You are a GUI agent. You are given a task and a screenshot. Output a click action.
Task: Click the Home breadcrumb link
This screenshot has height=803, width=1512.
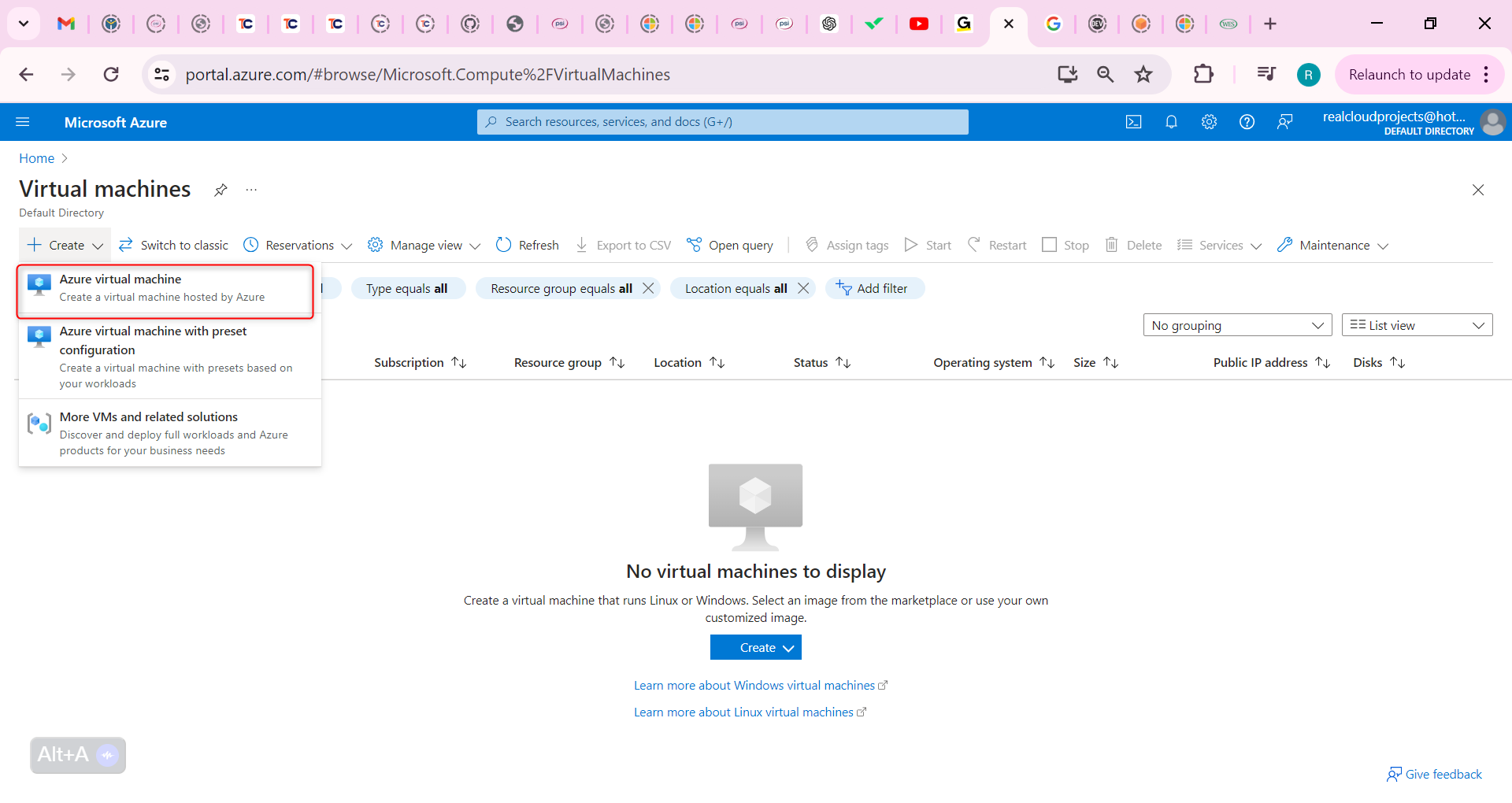[x=35, y=158]
